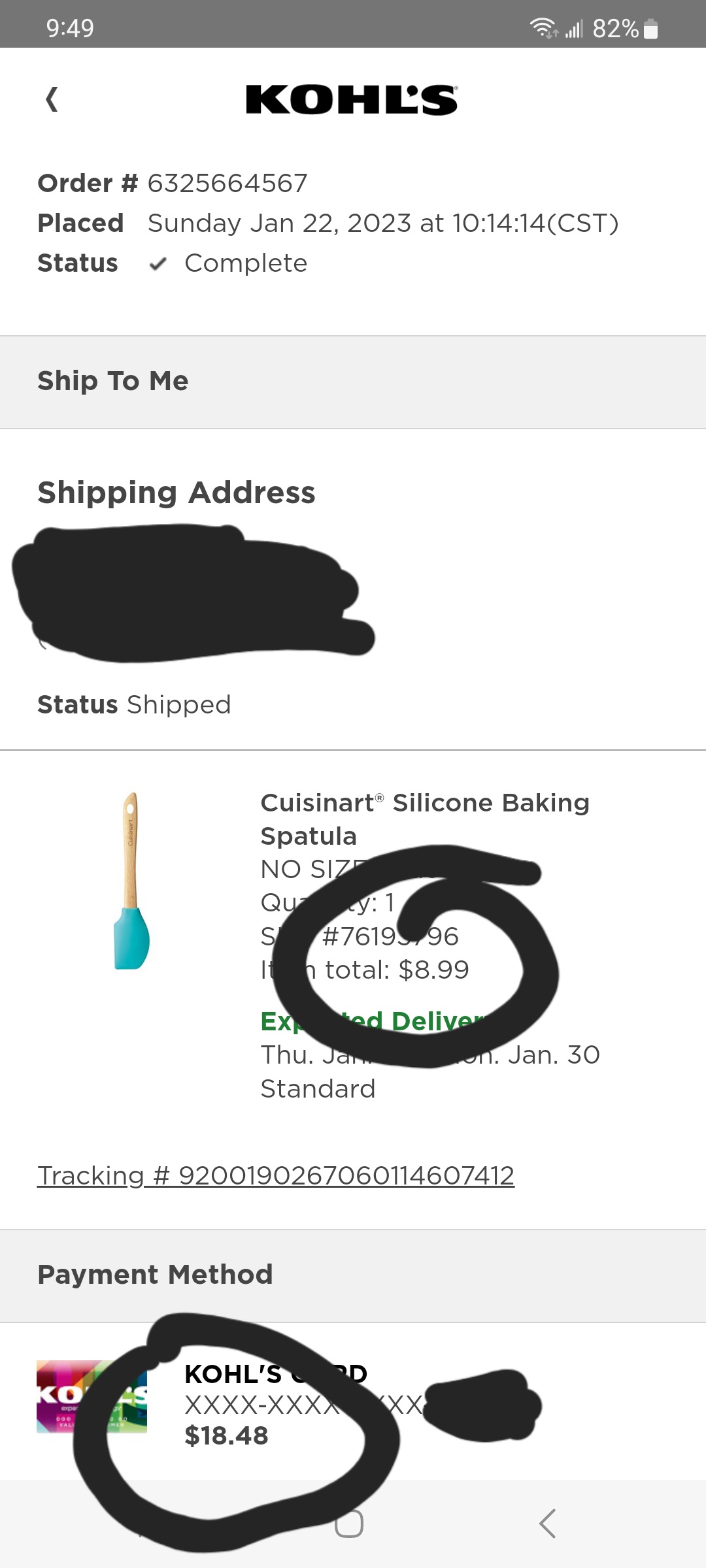
Task: Open the tracking number link
Action: pos(276,1176)
